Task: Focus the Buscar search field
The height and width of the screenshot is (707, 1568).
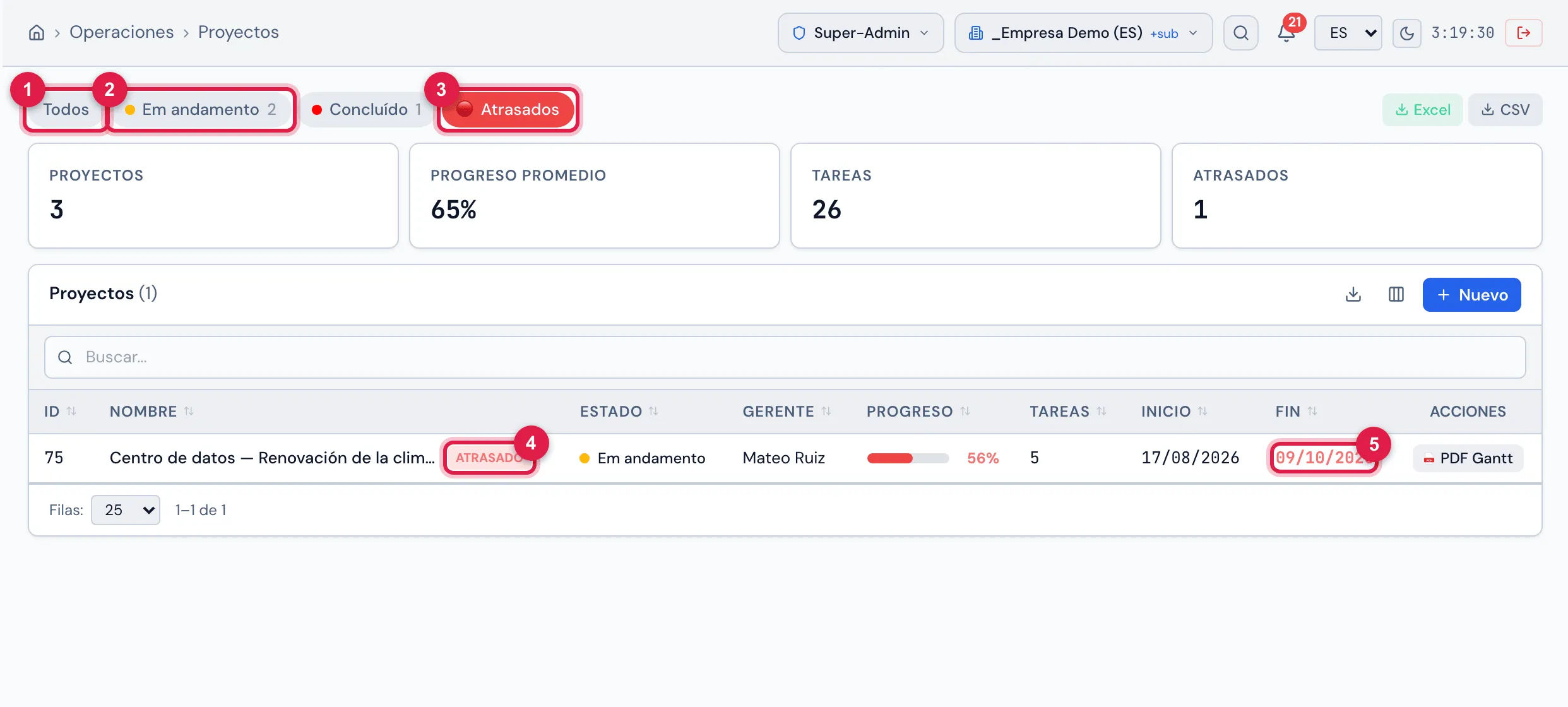Action: [785, 357]
